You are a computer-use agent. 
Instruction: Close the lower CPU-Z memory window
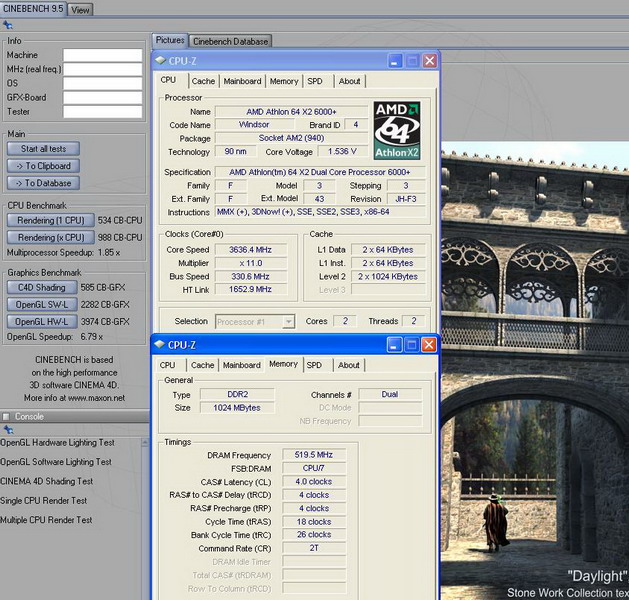pos(429,345)
